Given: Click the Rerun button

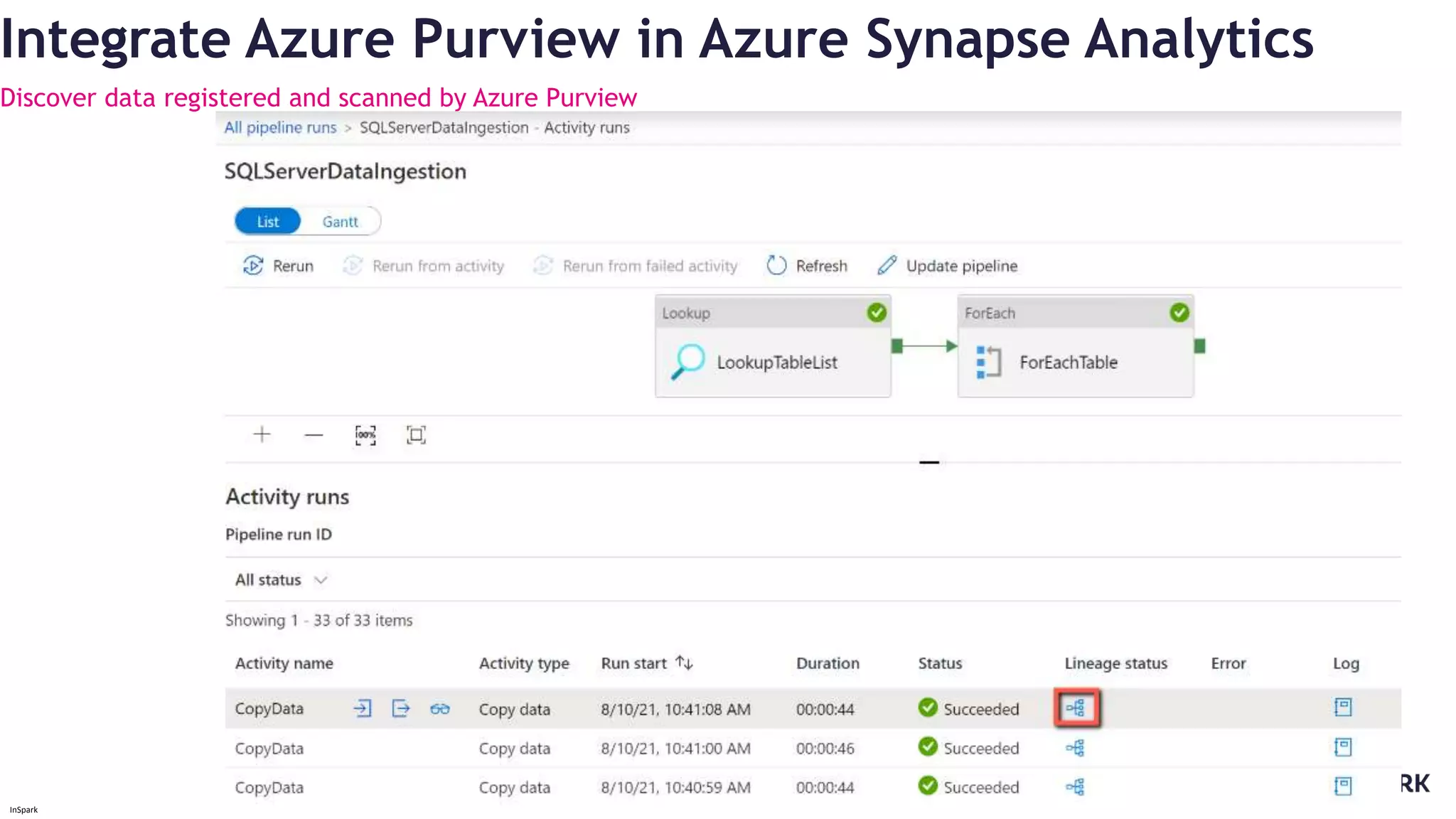Looking at the screenshot, I should pyautogui.click(x=278, y=266).
